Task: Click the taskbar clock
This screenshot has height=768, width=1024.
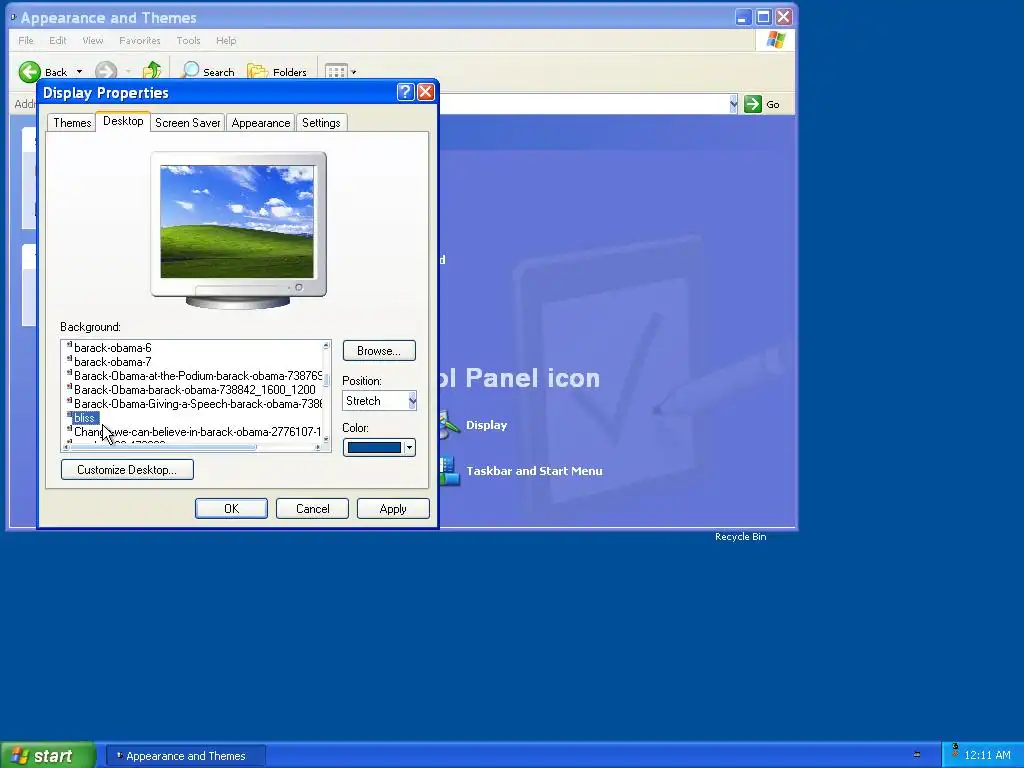Action: click(x=987, y=756)
